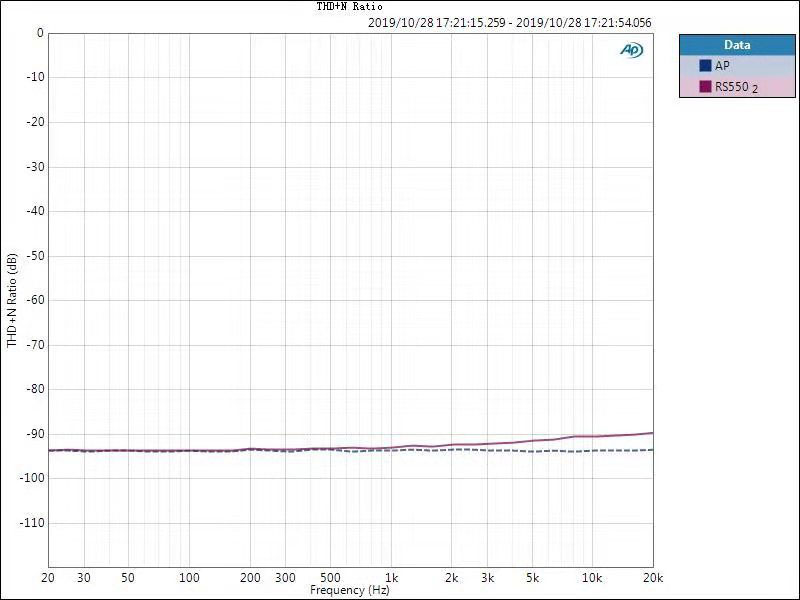800x600 pixels.
Task: Click the 1k tick on frequency axis
Action: [392, 579]
